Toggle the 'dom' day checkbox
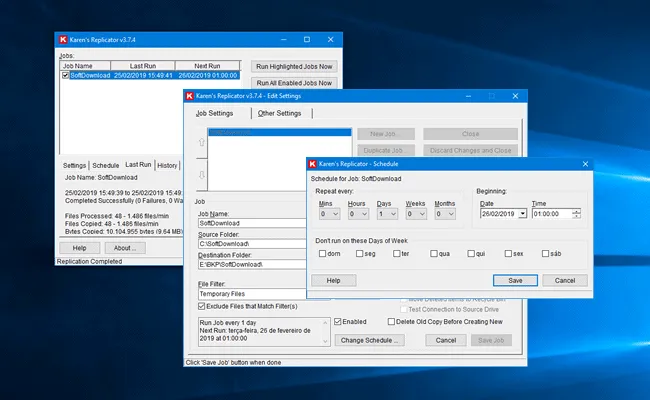The image size is (650, 400). point(322,254)
